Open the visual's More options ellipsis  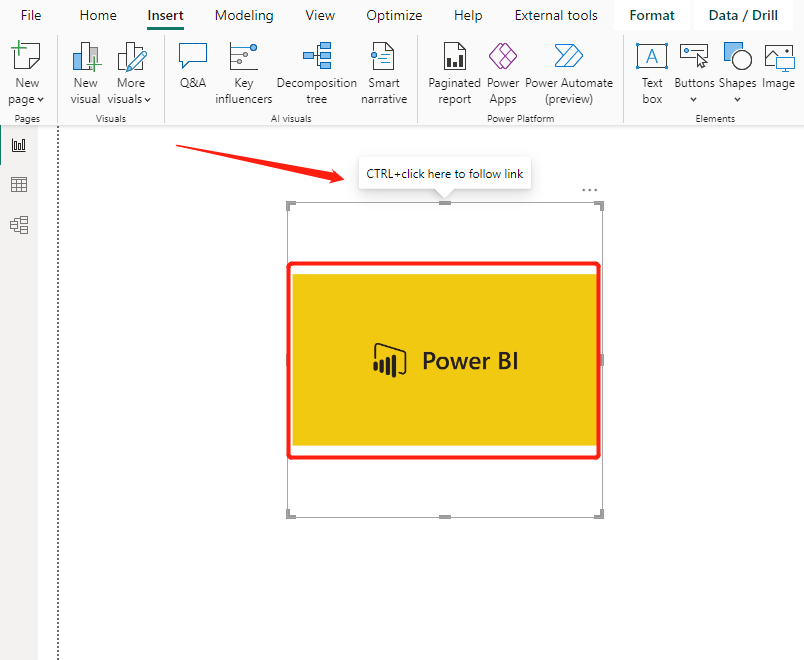click(x=590, y=190)
